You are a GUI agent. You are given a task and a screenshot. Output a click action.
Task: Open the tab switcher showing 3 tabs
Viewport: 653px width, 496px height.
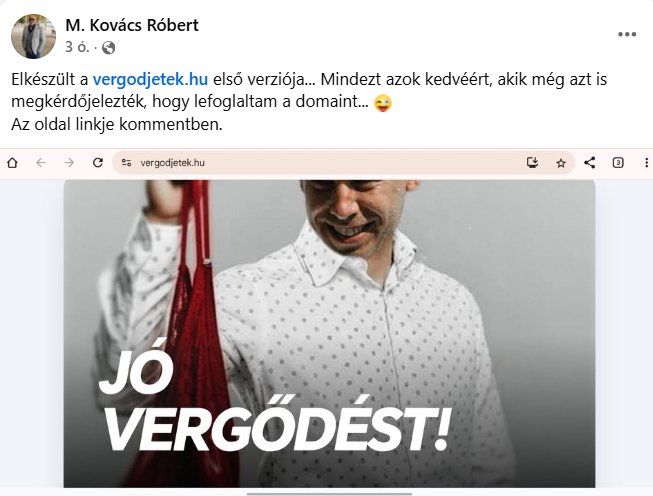[x=618, y=162]
